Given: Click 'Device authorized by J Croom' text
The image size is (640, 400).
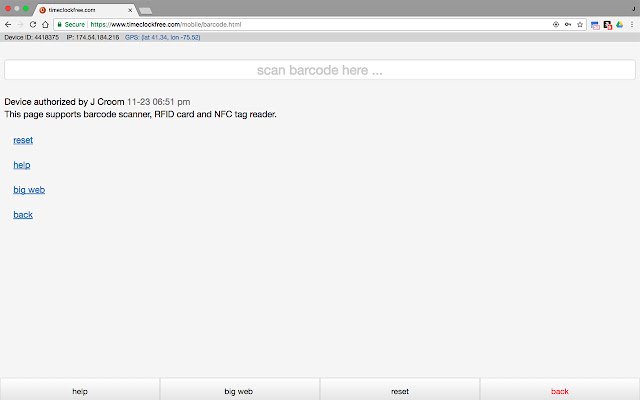Looking at the screenshot, I should click(x=64, y=102).
